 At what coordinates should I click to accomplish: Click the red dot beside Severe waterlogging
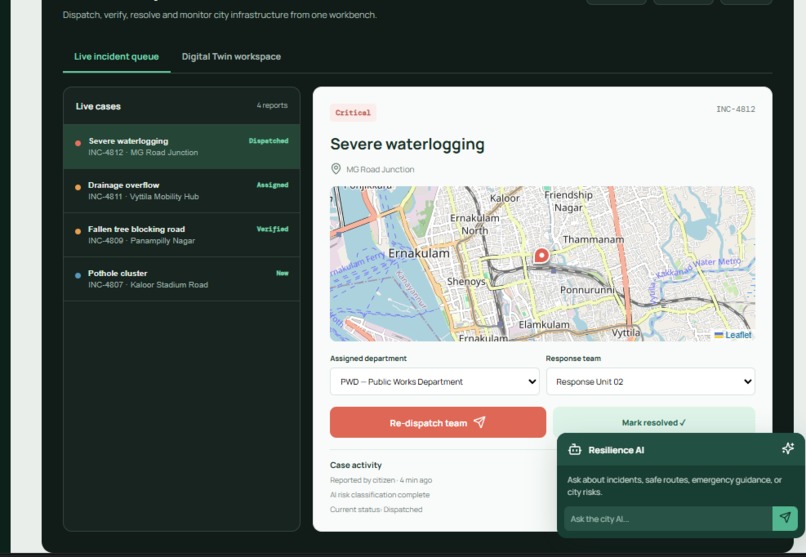click(x=78, y=143)
